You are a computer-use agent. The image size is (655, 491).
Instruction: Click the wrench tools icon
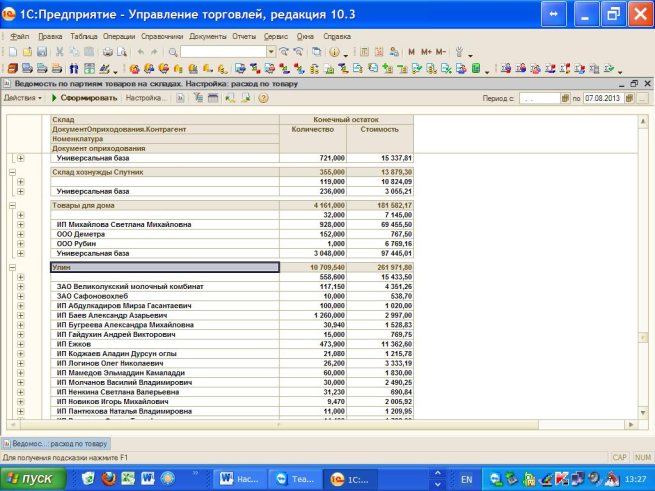point(459,52)
